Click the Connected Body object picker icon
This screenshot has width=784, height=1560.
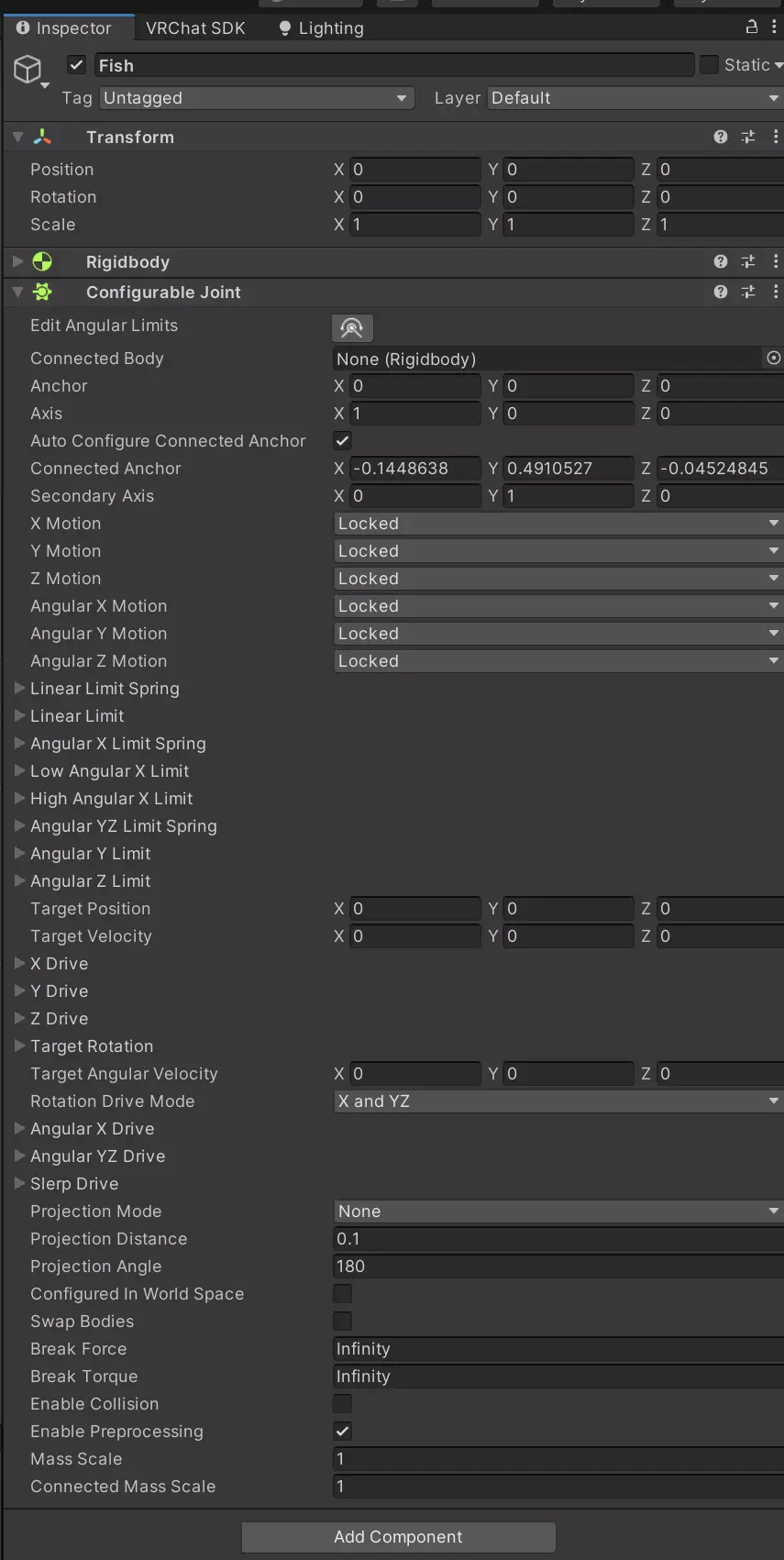click(x=773, y=358)
